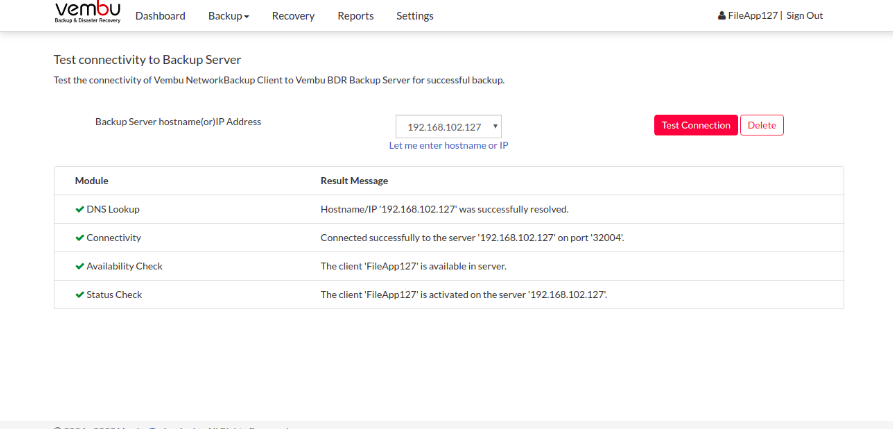Click the Test connectivity to Backup Server heading
This screenshot has height=429, width=893.
[148, 60]
